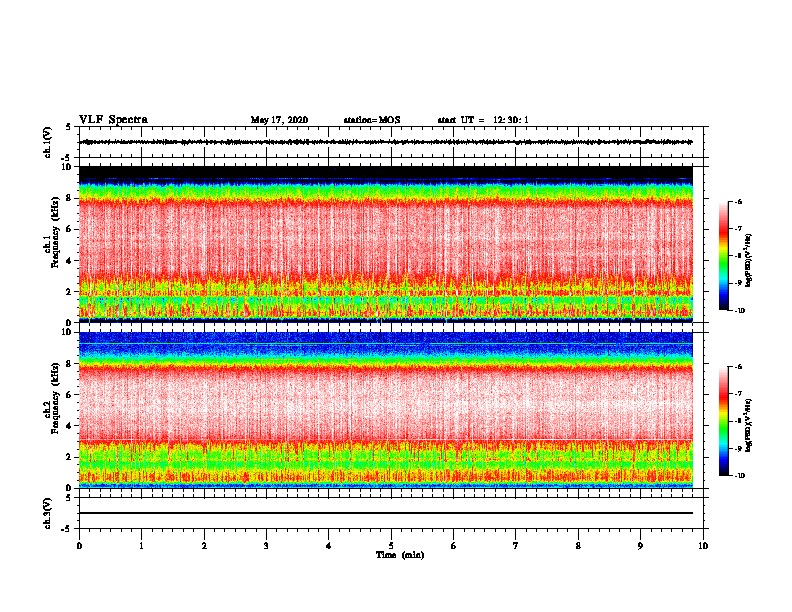This screenshot has width=792, height=612.
Task: Click the "-10" label on ch.2 colorbar
Action: point(740,476)
